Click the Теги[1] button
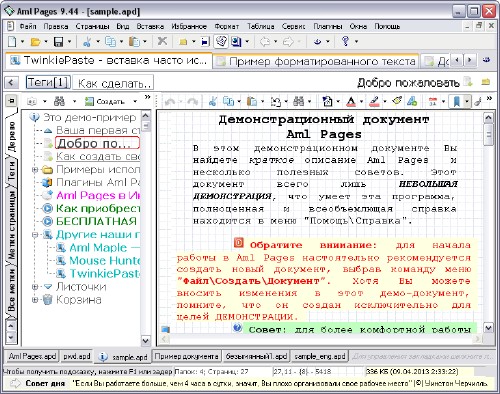The width and height of the screenshot is (500, 394). click(x=48, y=82)
